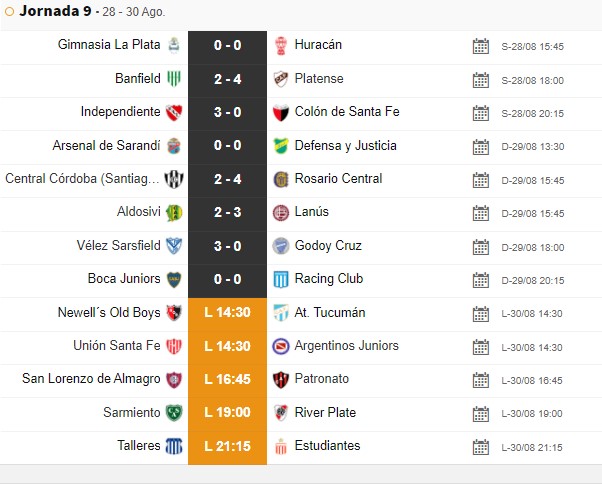Open the Rosario Central team link

[x=338, y=178]
